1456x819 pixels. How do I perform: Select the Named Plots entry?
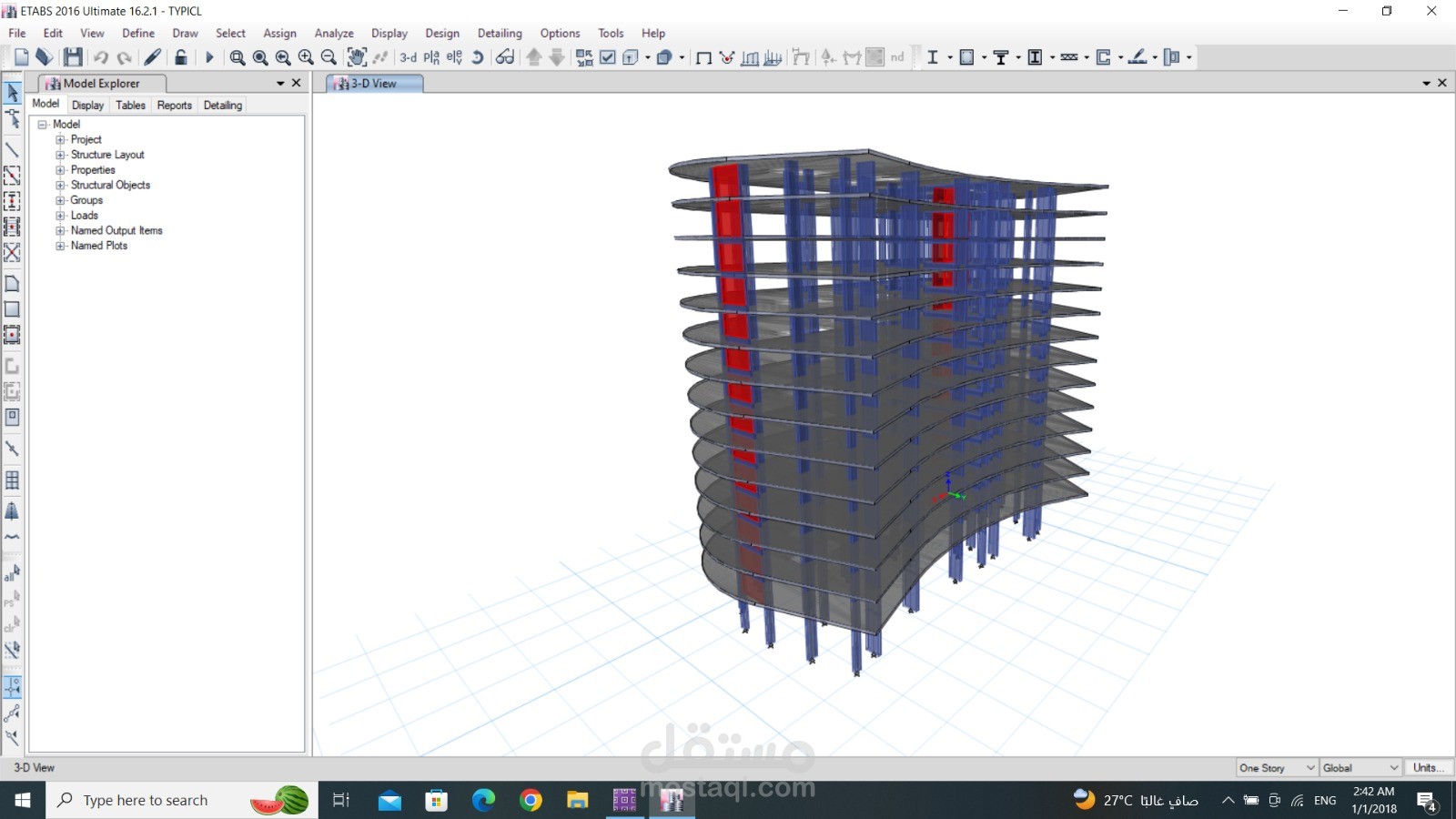click(x=99, y=246)
